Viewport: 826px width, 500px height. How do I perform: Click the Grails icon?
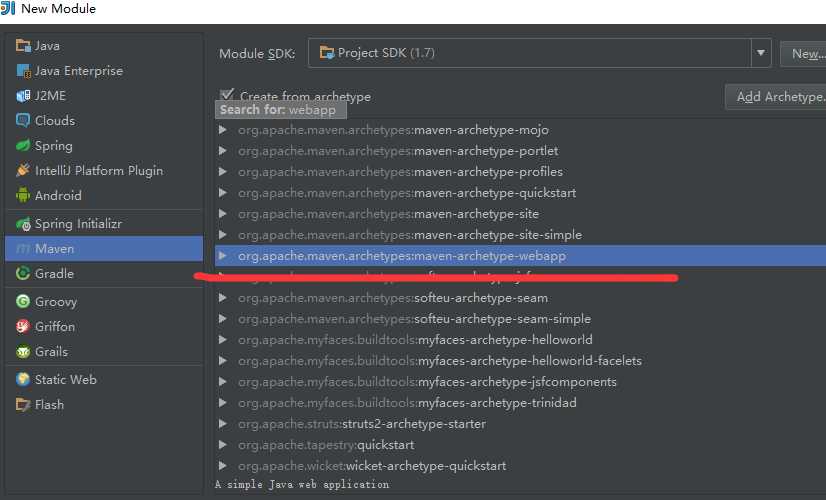23,351
